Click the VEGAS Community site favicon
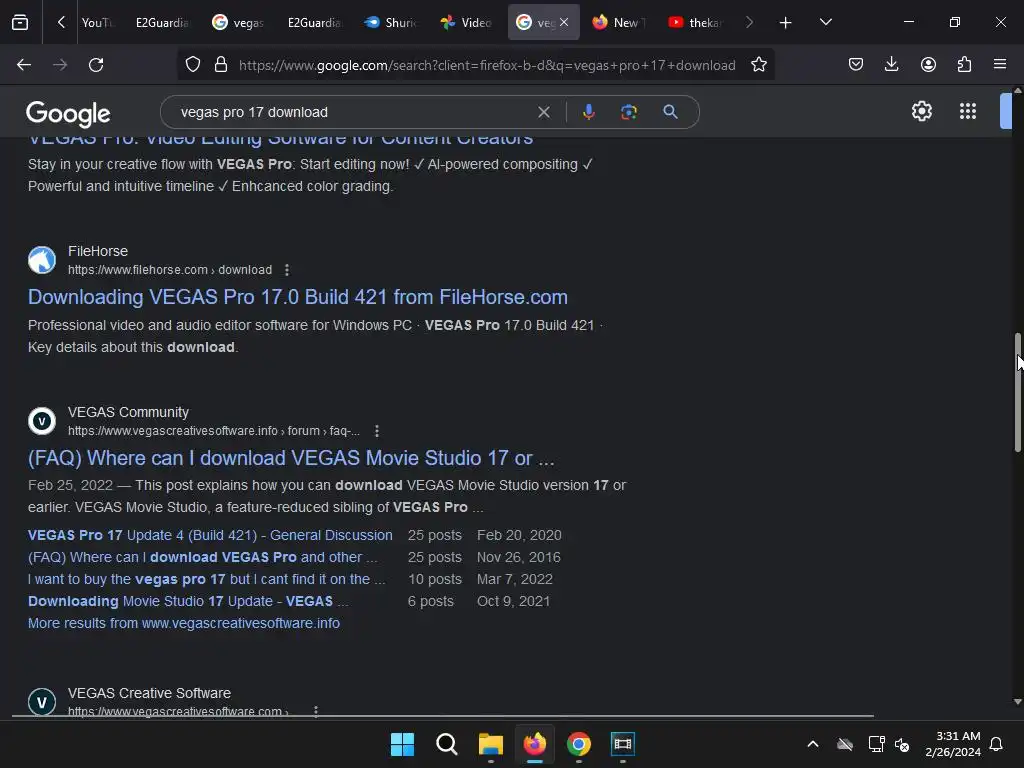Viewport: 1024px width, 768px height. click(42, 421)
